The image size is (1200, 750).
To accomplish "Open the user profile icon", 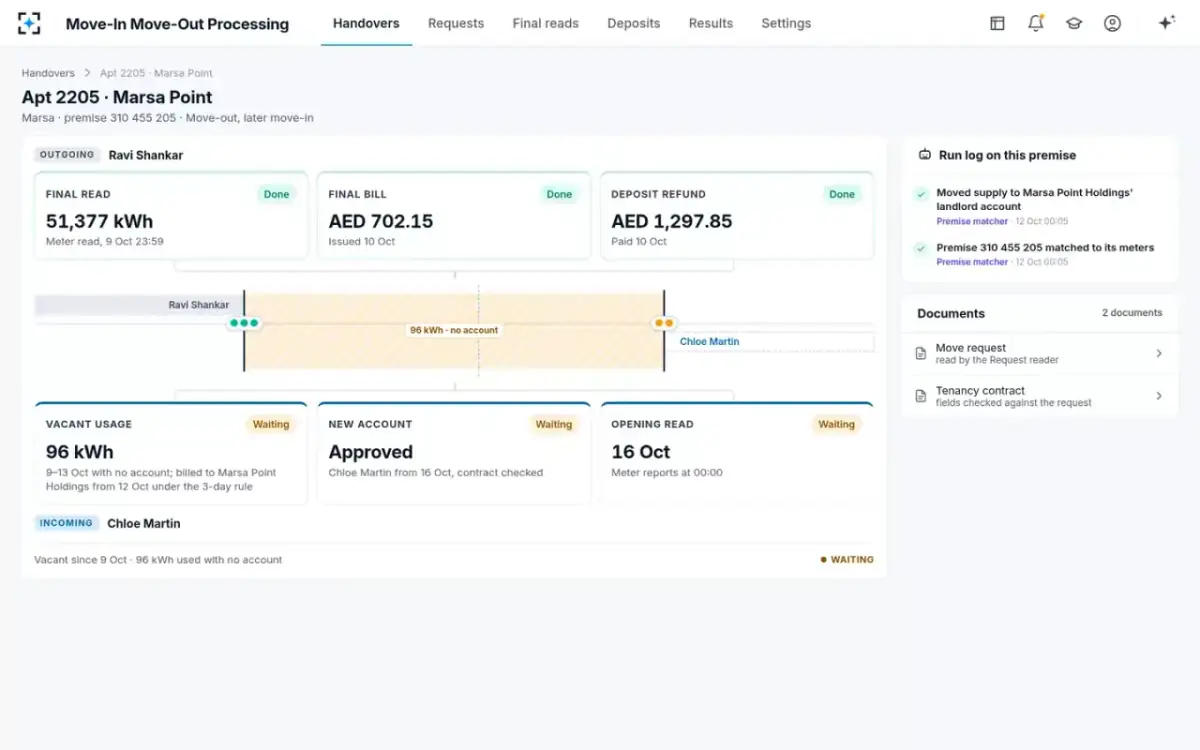I will 1112,23.
